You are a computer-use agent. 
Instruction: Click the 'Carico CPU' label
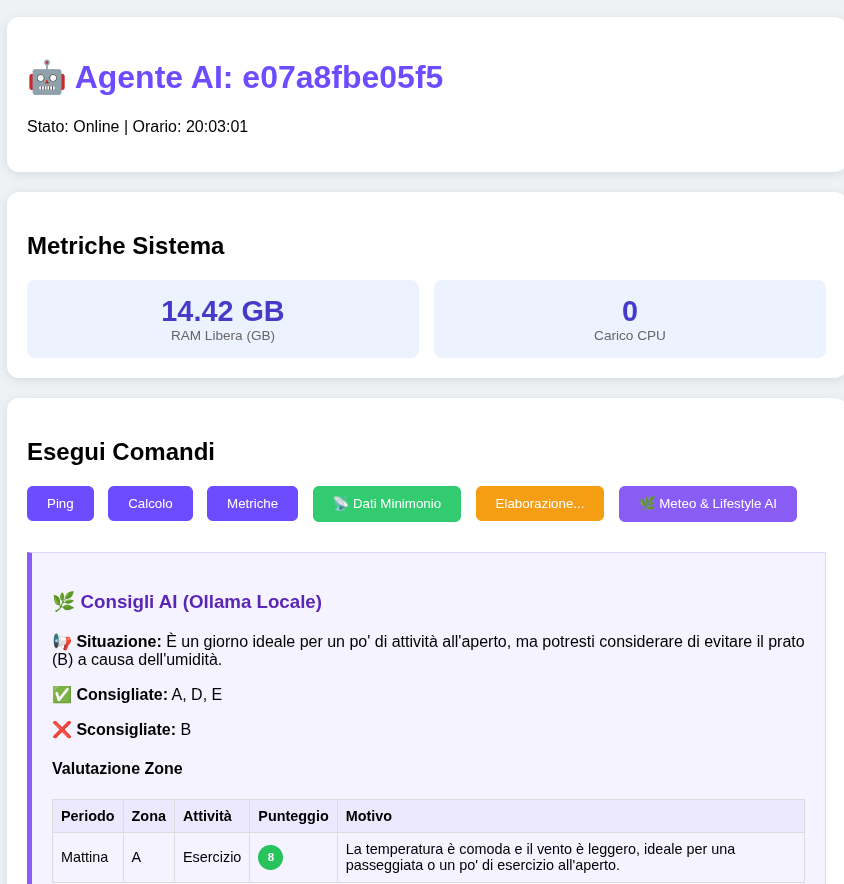(x=630, y=335)
